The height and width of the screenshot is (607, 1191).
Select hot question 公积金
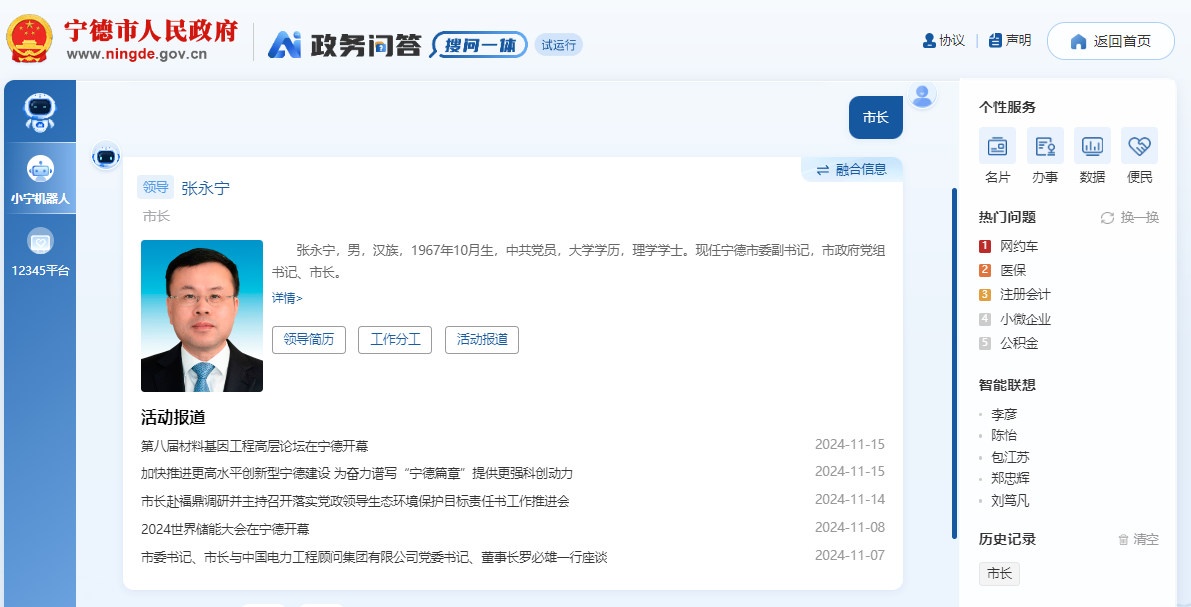tap(1019, 343)
